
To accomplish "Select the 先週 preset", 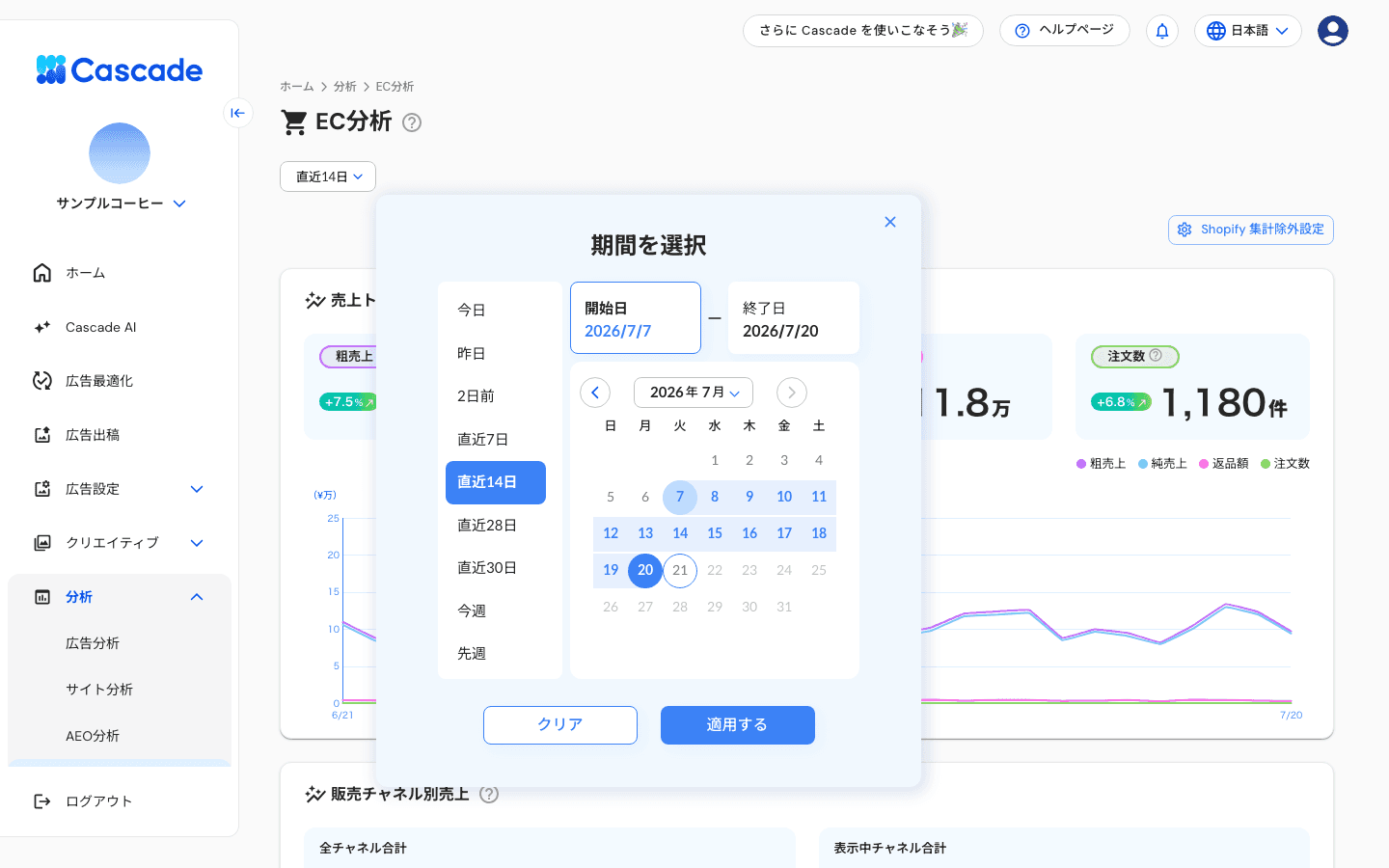I will coord(496,654).
